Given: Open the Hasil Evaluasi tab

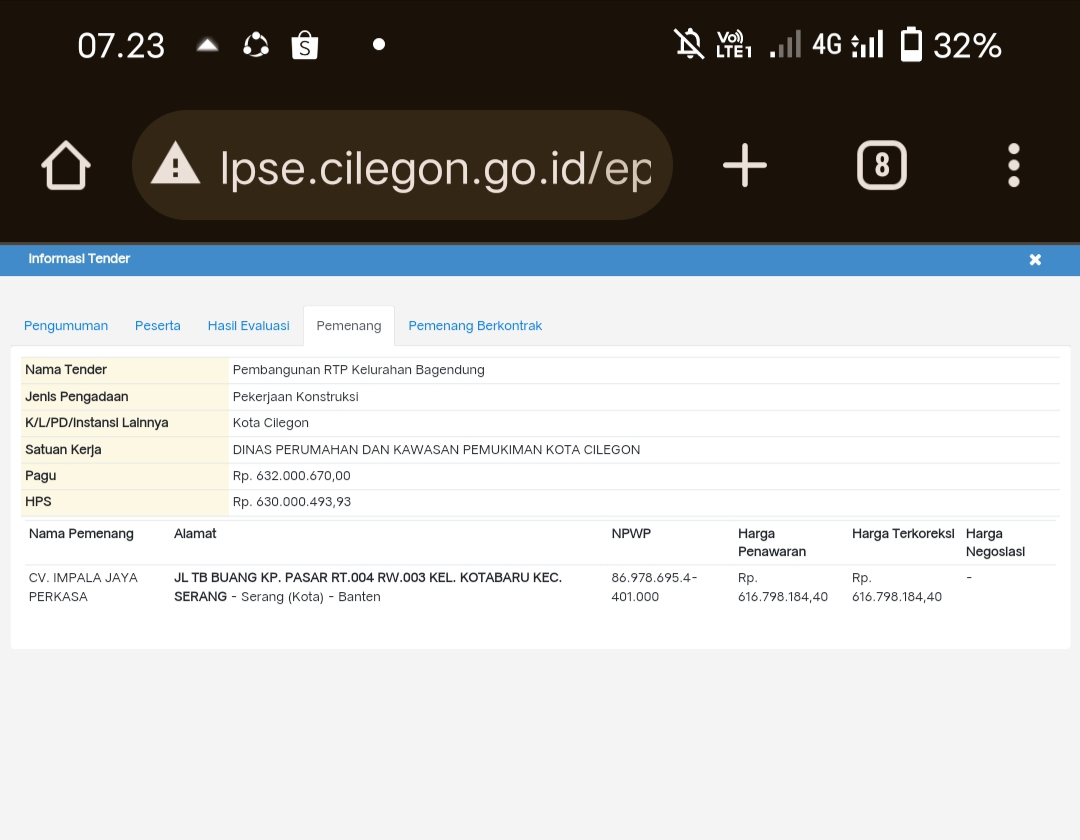Looking at the screenshot, I should point(249,326).
